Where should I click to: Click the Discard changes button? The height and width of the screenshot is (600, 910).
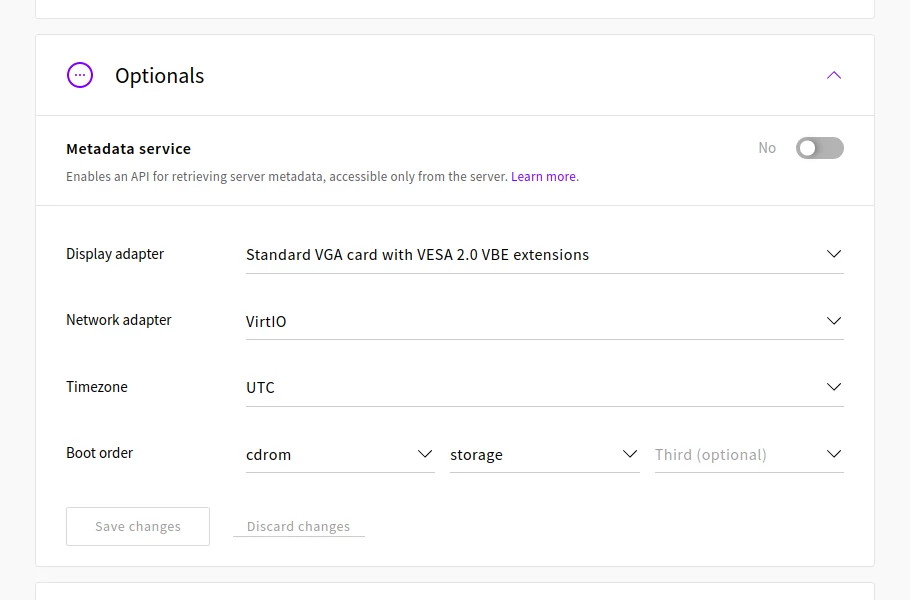[298, 526]
